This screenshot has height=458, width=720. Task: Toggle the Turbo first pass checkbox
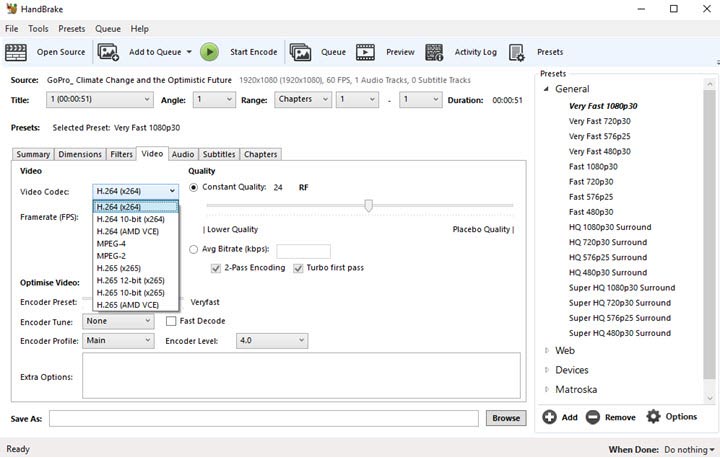298,268
